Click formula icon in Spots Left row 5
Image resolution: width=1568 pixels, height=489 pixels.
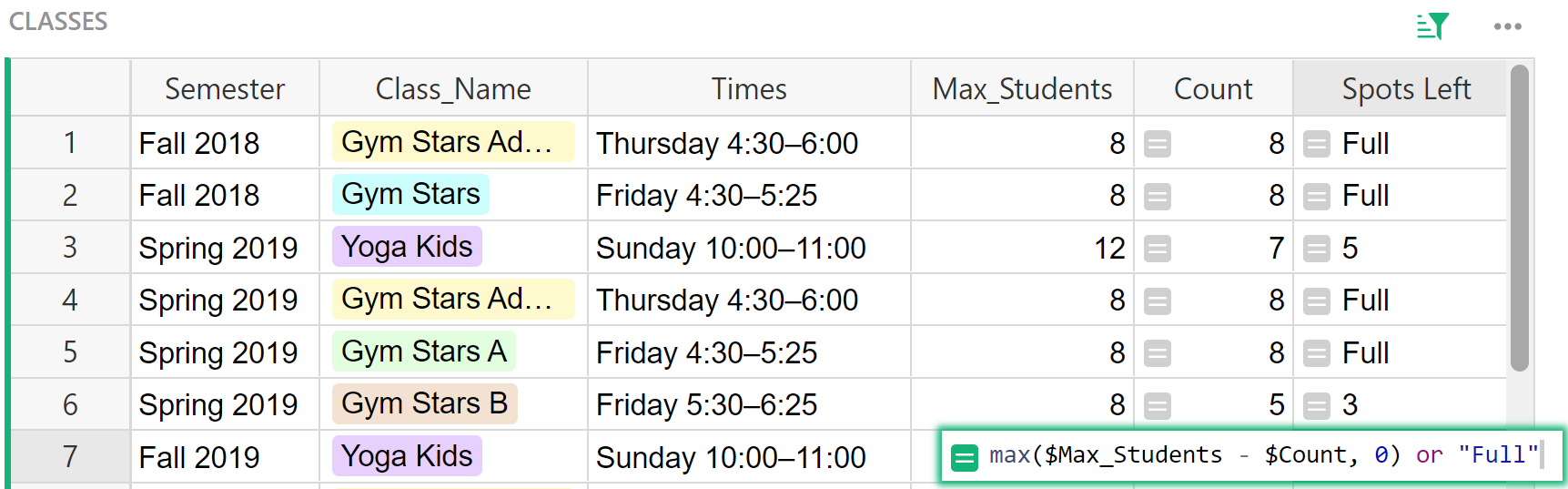tap(1317, 353)
